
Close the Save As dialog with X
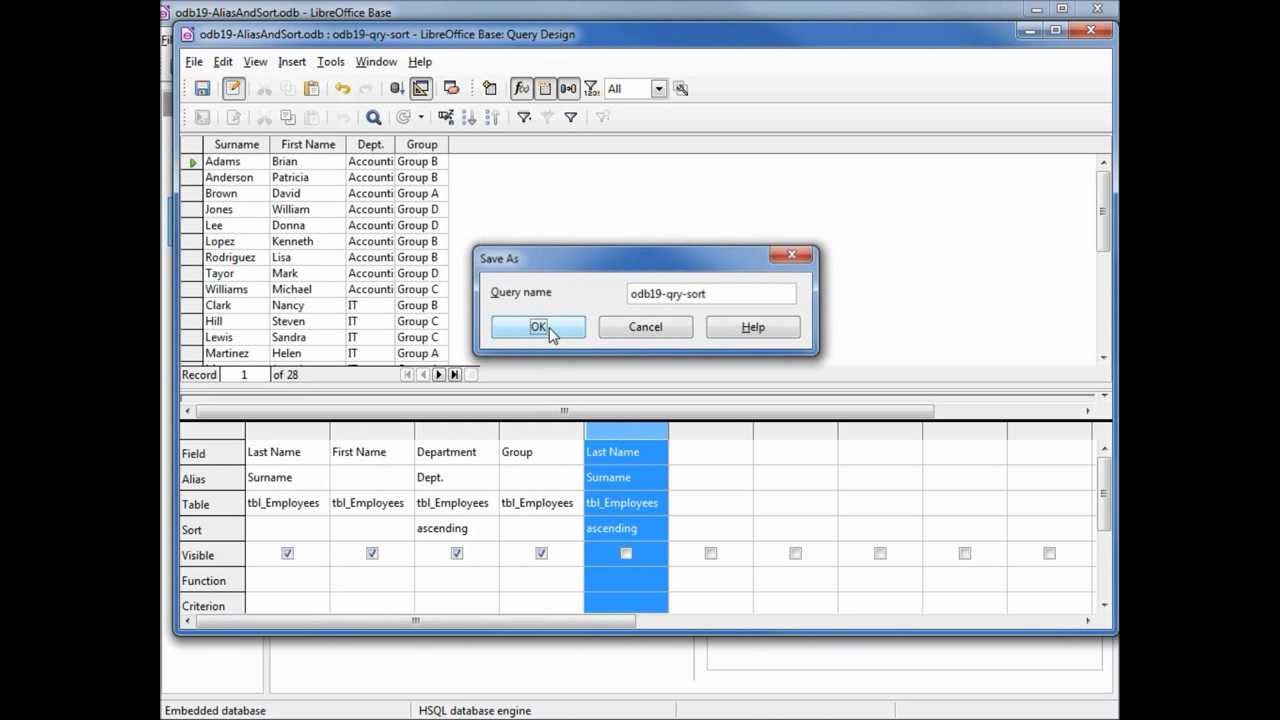(792, 256)
